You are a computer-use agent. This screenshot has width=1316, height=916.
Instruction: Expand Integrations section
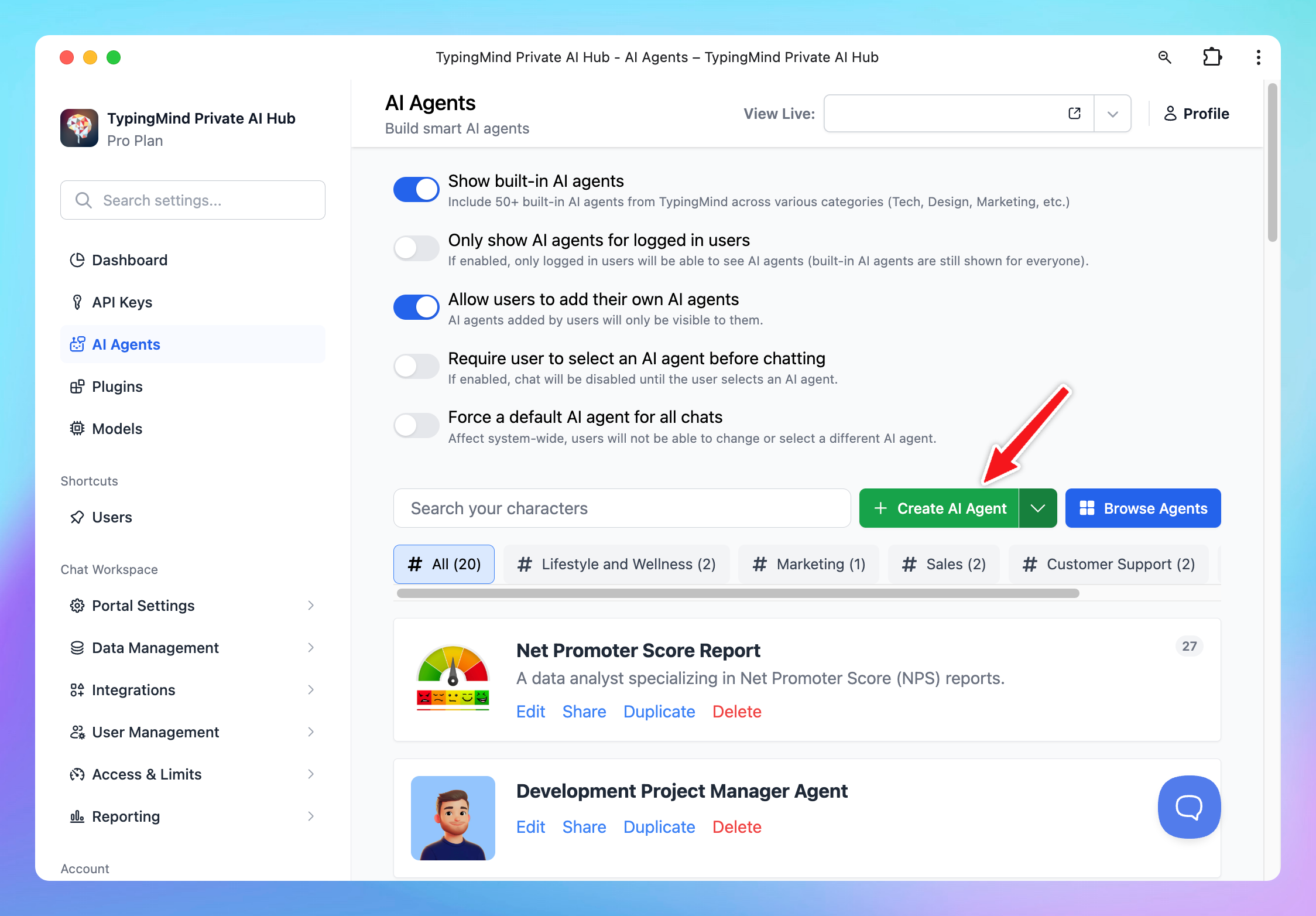pos(193,690)
